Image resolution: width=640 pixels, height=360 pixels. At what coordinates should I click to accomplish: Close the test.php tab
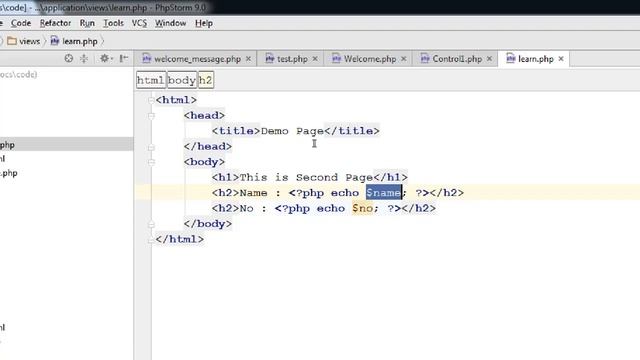pos(315,59)
